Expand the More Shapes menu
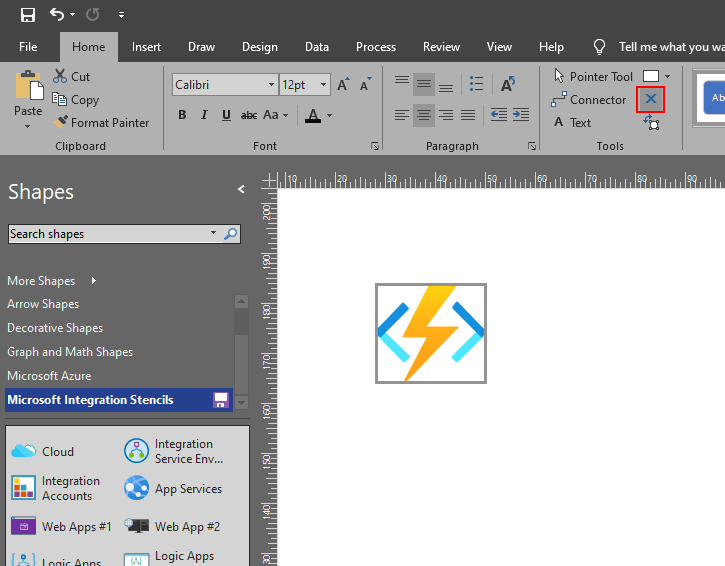Screen dimensions: 725x566 point(52,281)
